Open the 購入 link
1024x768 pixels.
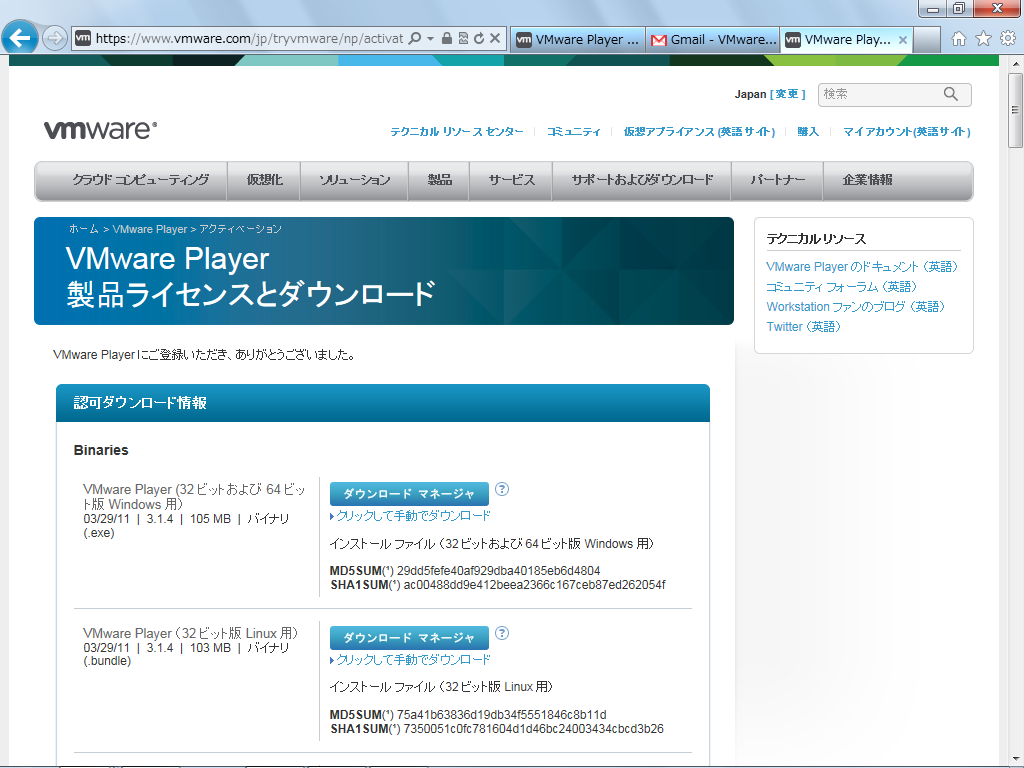[x=808, y=132]
